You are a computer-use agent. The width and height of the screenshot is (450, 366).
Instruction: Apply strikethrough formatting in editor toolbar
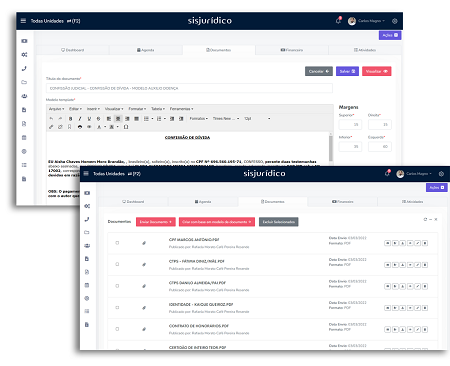(98, 119)
